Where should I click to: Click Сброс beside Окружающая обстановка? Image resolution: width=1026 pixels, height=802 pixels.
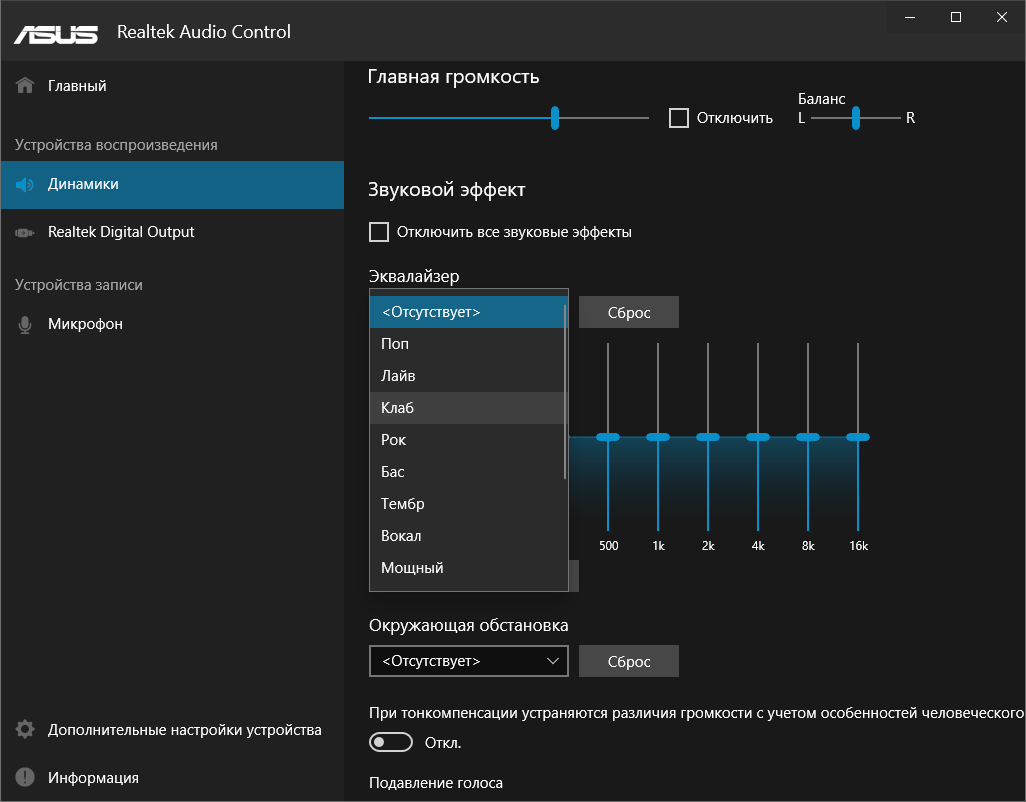(x=628, y=661)
